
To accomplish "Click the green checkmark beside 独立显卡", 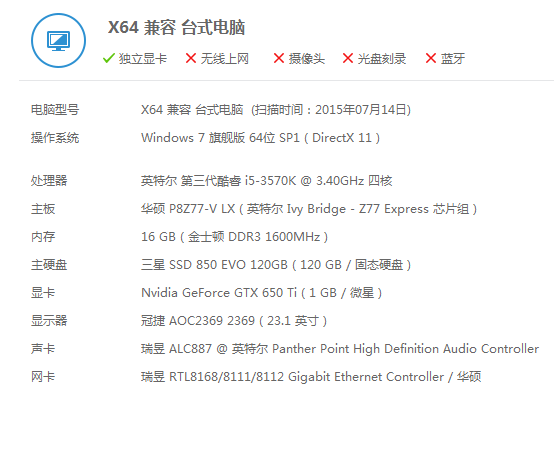I will pyautogui.click(x=108, y=58).
